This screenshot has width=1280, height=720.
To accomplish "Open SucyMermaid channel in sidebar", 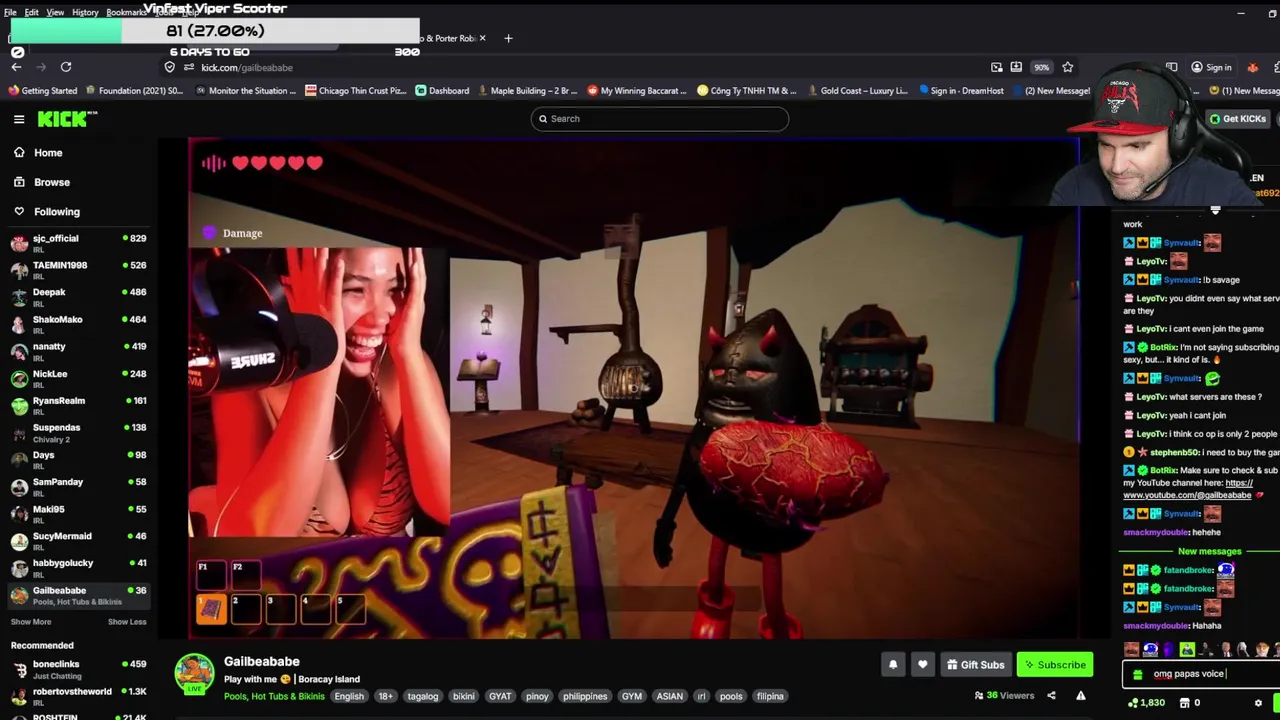I will [x=78, y=540].
